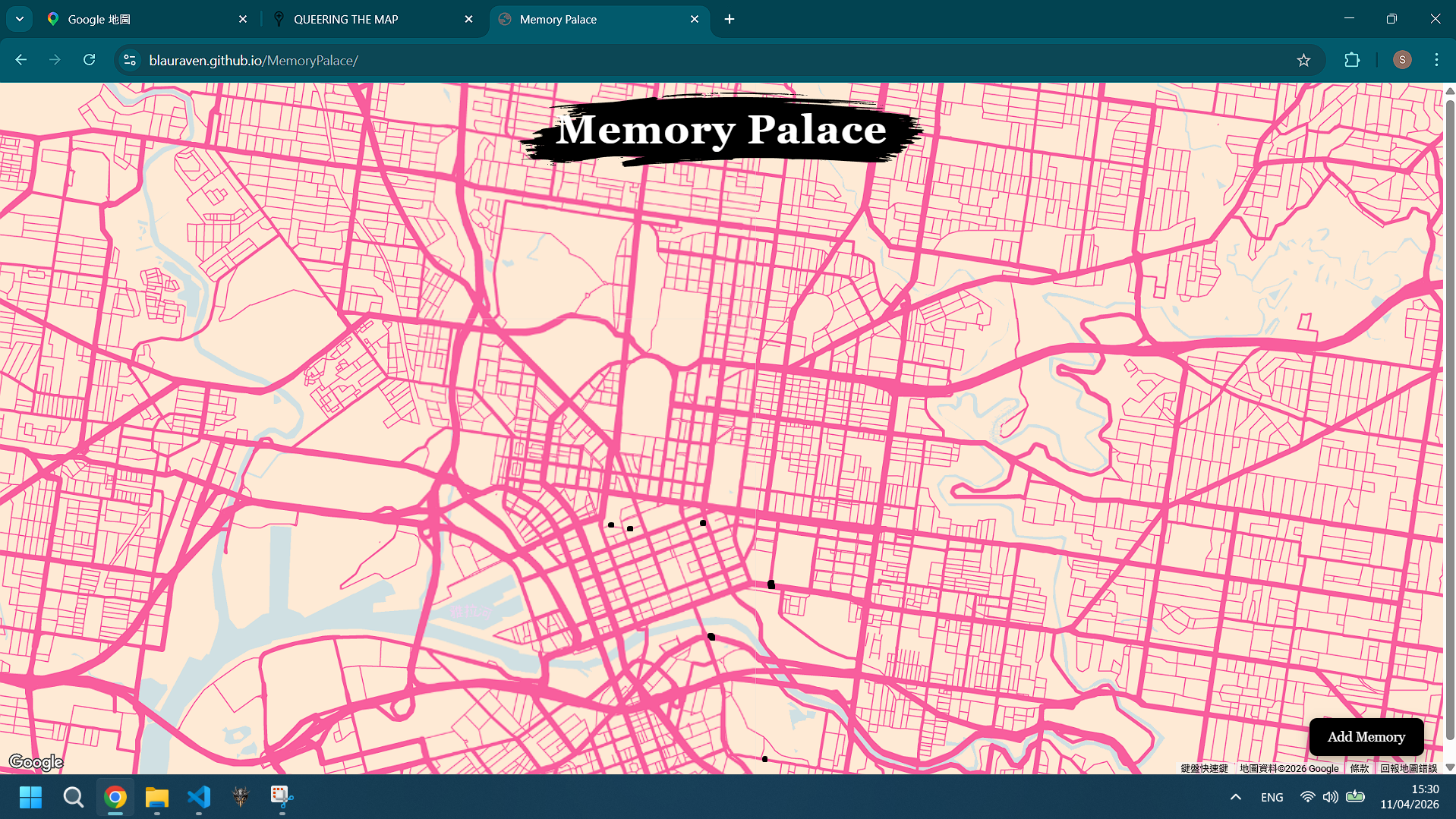This screenshot has width=1456, height=819.
Task: Open File Explorer from taskbar
Action: tap(157, 797)
